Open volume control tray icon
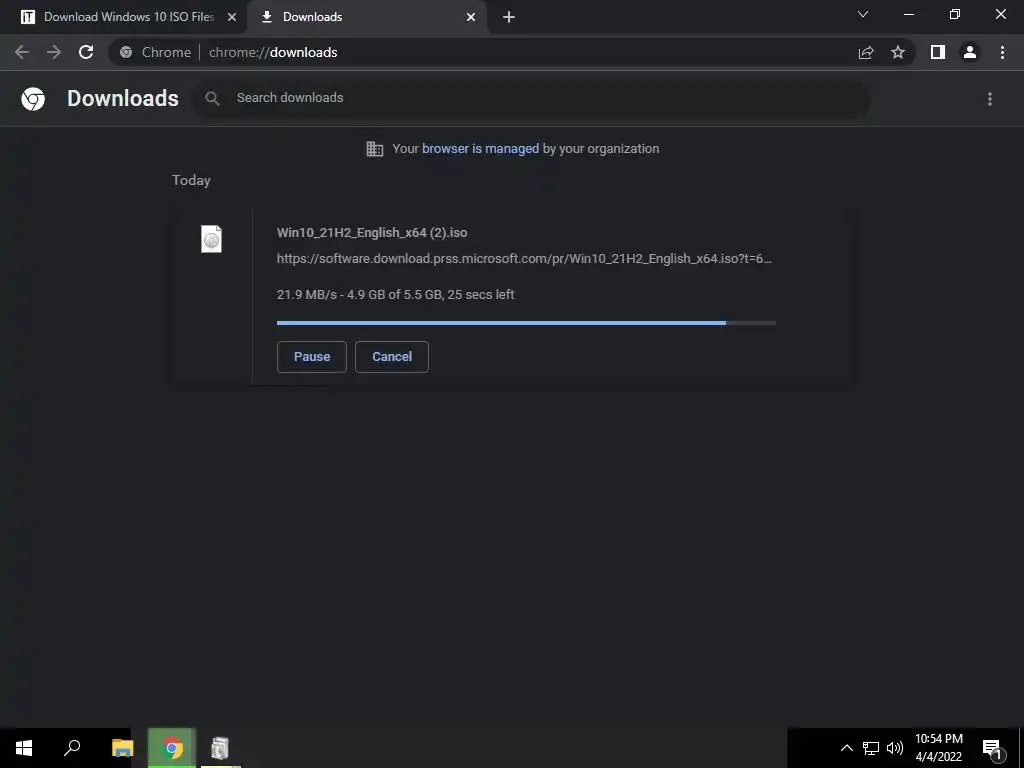The height and width of the screenshot is (768, 1024). (895, 748)
